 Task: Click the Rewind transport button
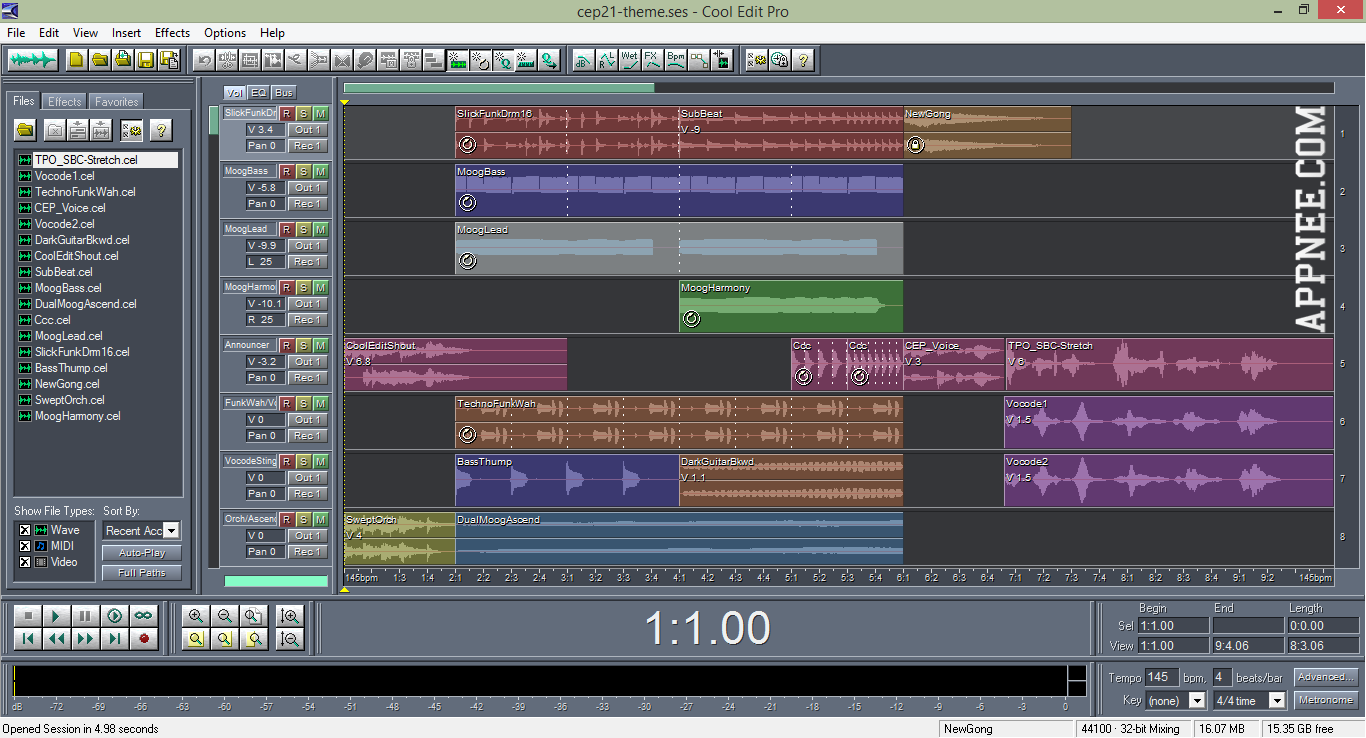(x=57, y=638)
